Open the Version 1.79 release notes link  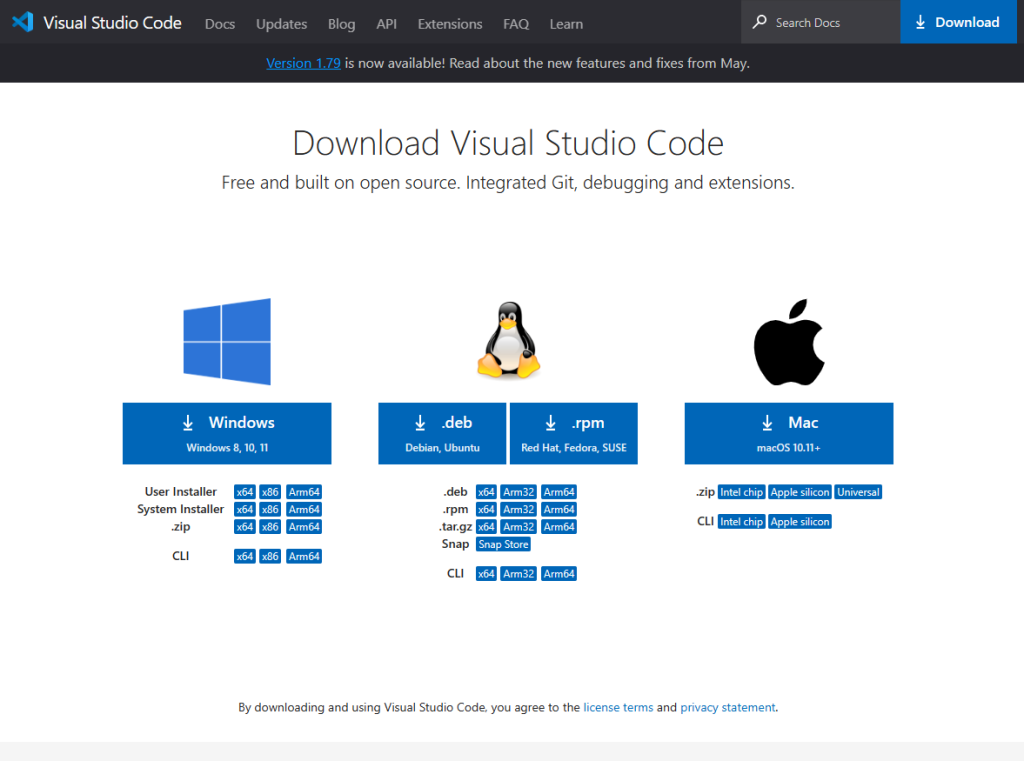tap(303, 63)
